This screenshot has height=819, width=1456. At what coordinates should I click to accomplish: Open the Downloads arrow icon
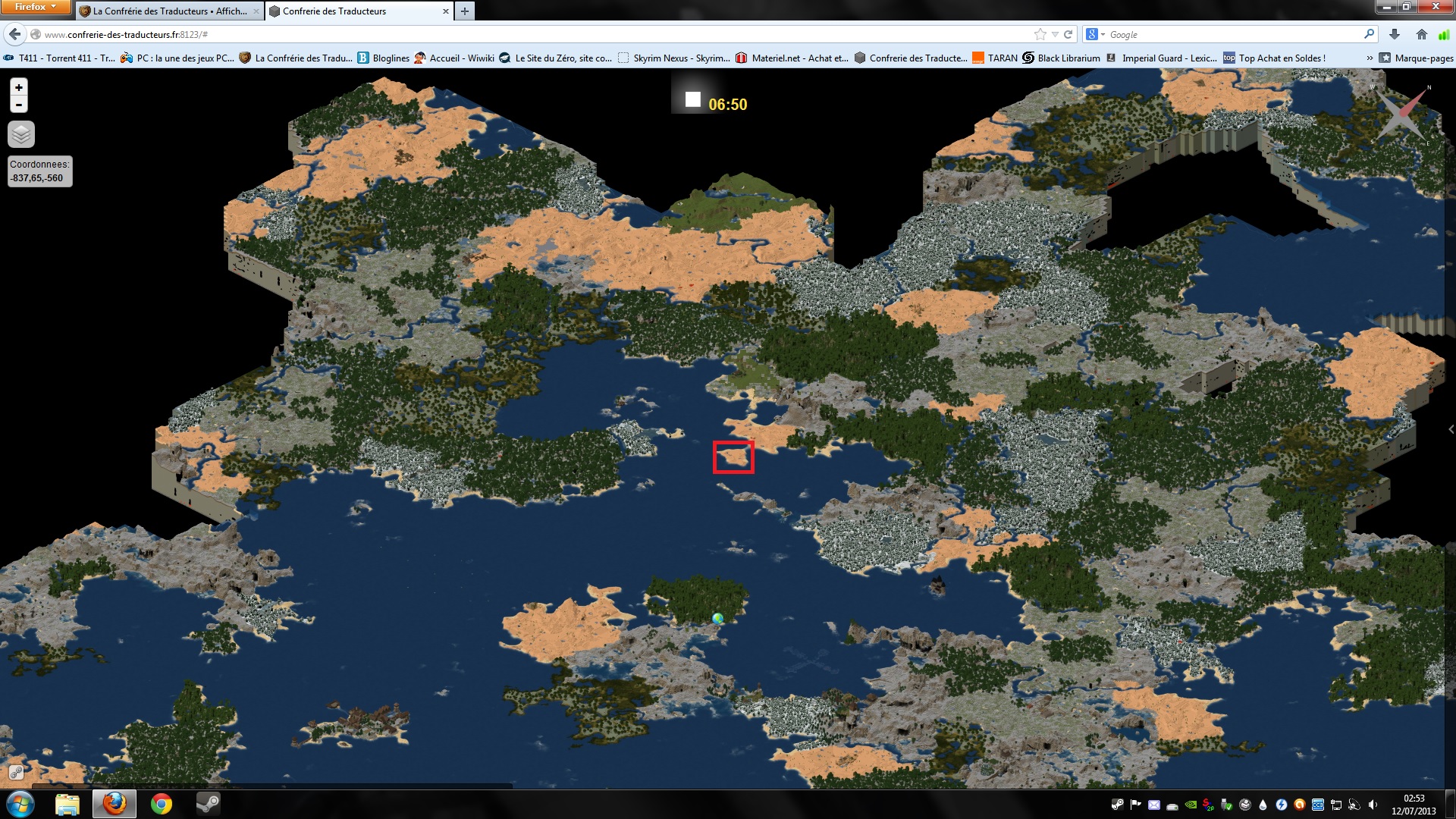point(1394,34)
